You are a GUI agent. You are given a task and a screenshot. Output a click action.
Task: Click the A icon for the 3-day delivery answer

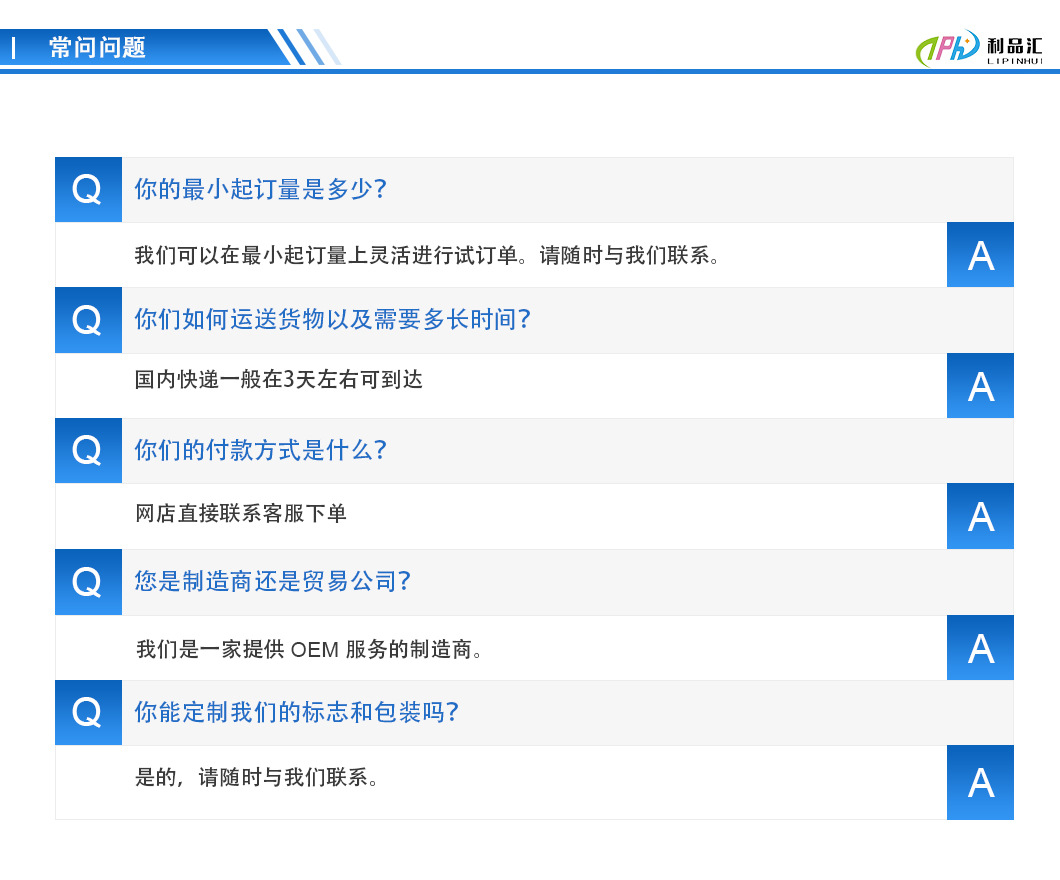point(980,385)
